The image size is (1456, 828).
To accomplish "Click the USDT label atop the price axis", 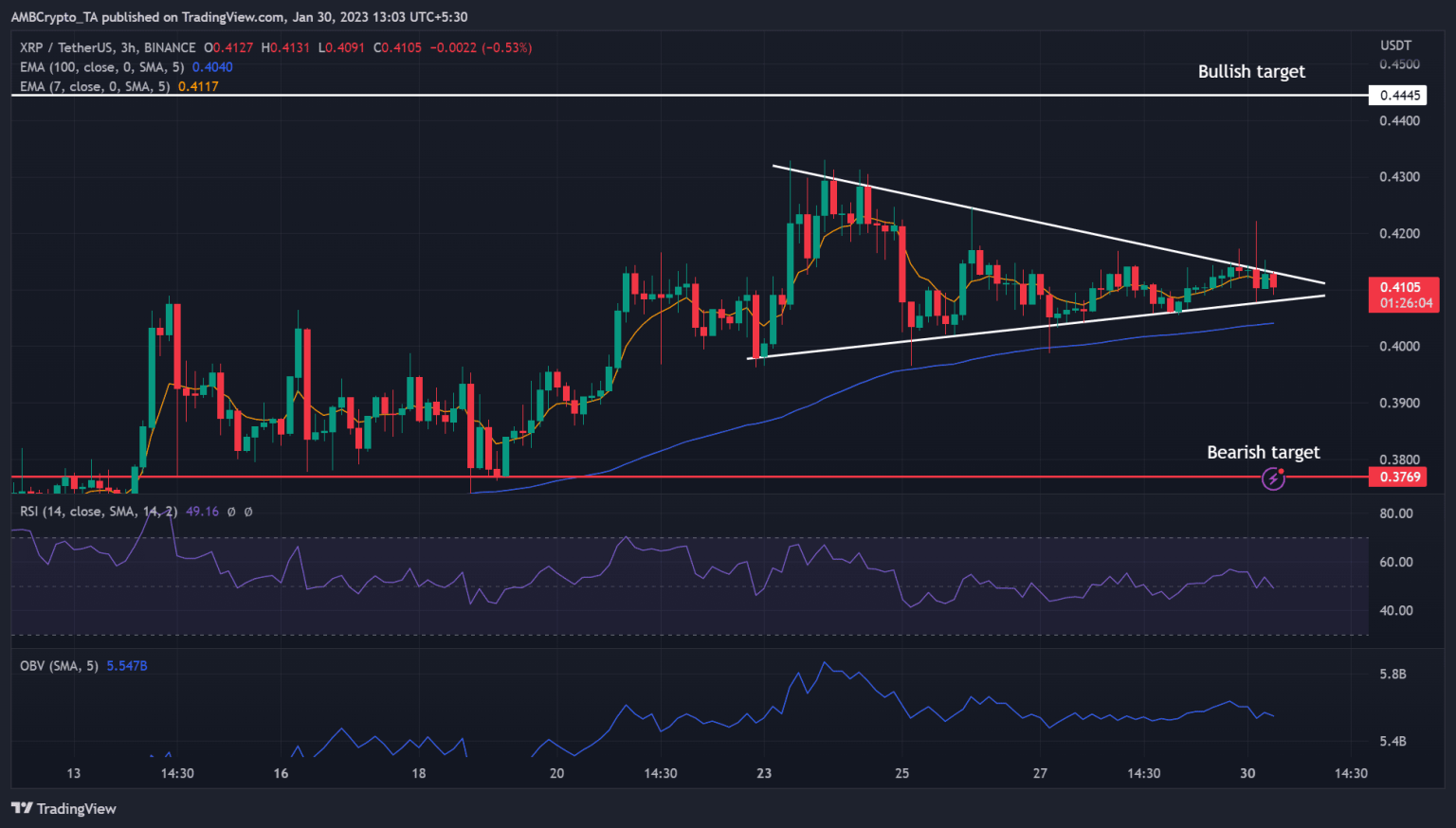I will click(1397, 45).
